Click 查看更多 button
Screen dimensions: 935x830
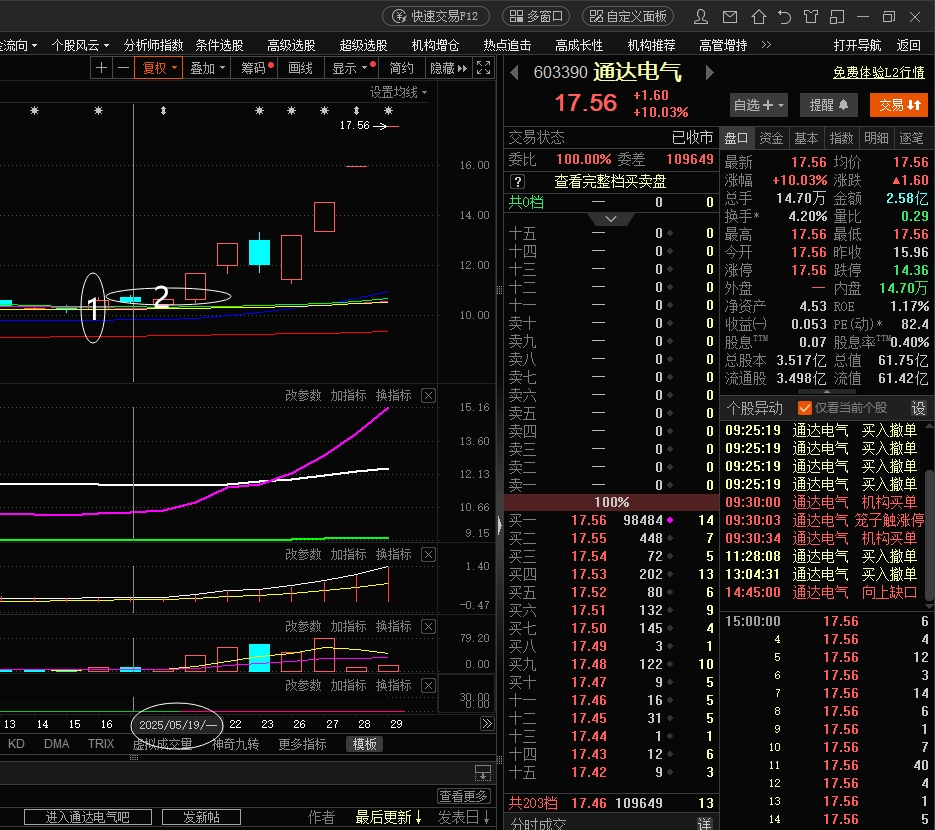tap(463, 796)
